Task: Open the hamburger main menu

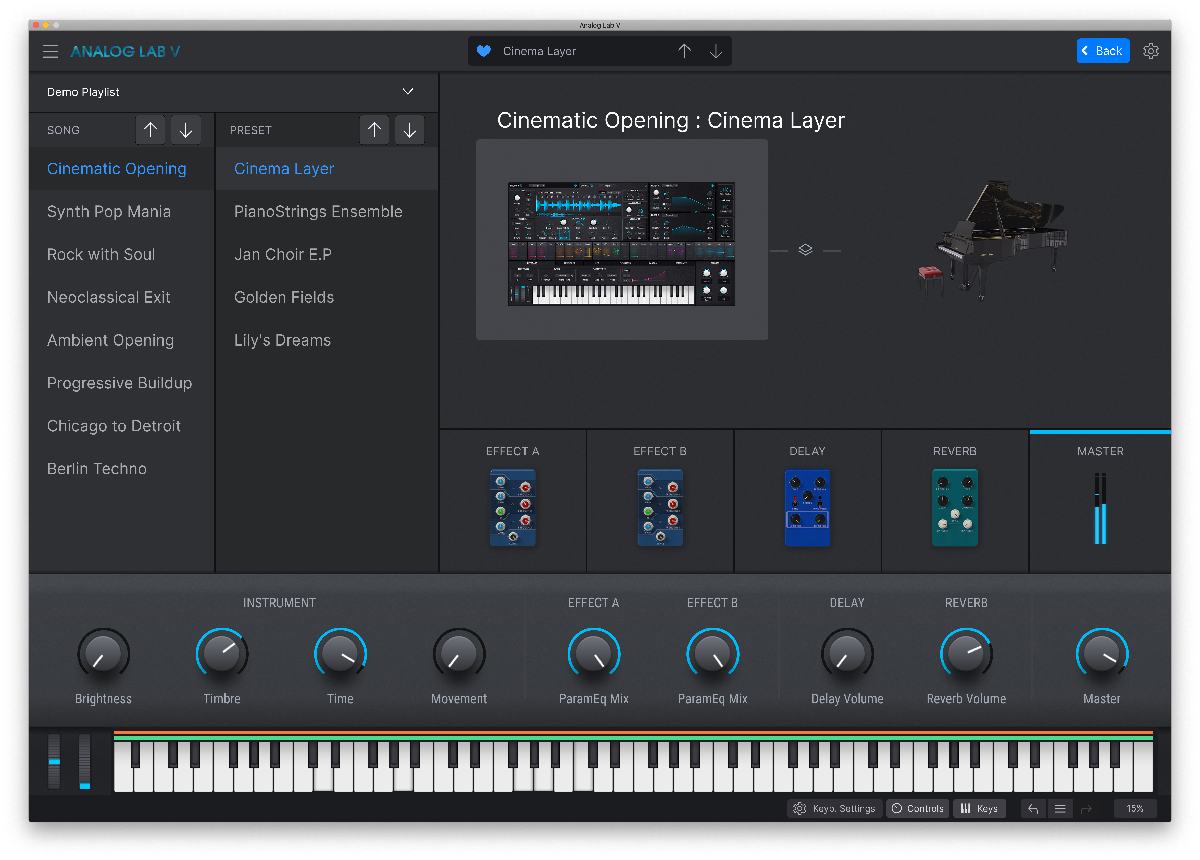Action: (x=50, y=51)
